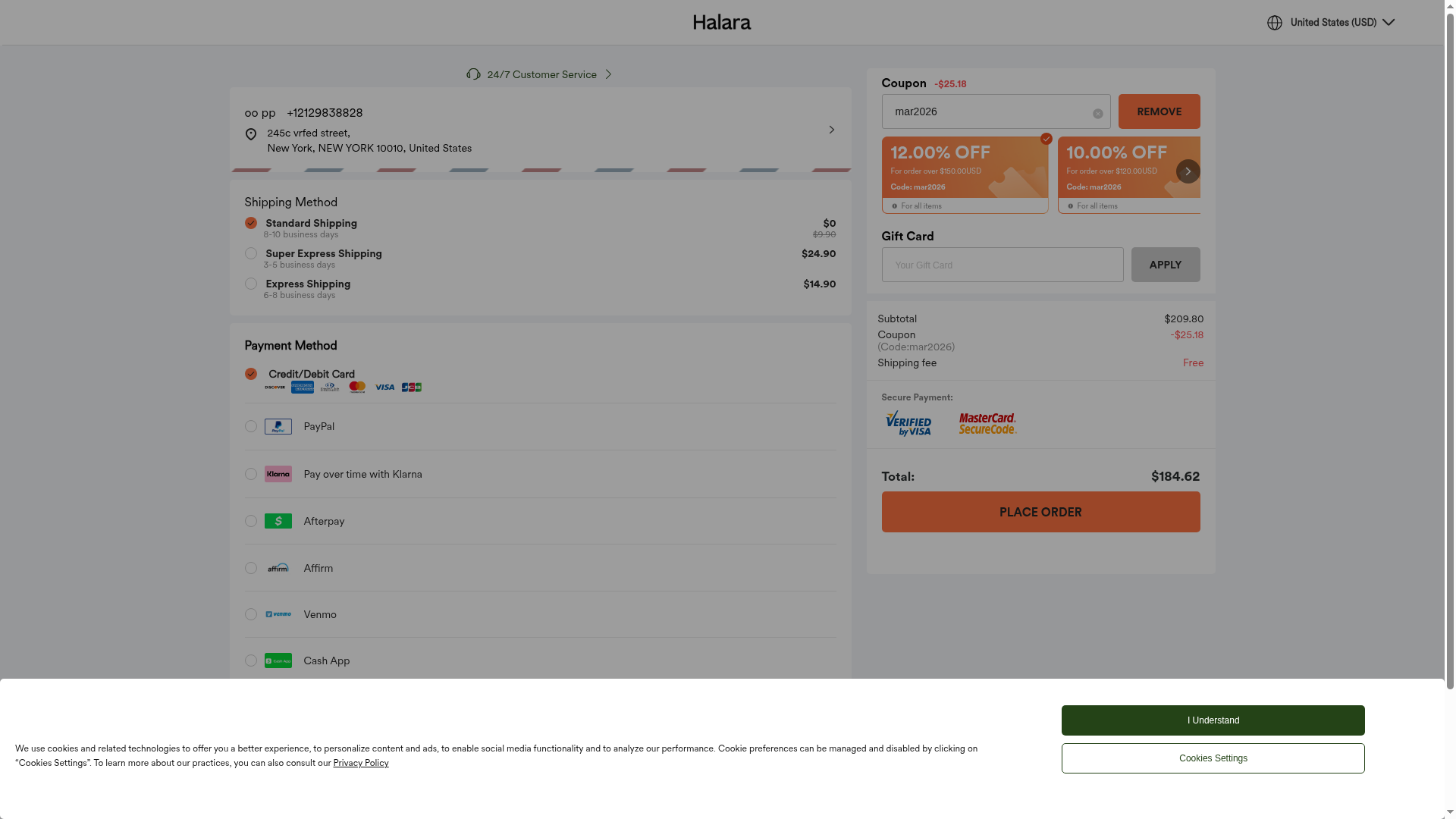Click the Venmo logo icon
1456x819 pixels.
pyautogui.click(x=278, y=614)
